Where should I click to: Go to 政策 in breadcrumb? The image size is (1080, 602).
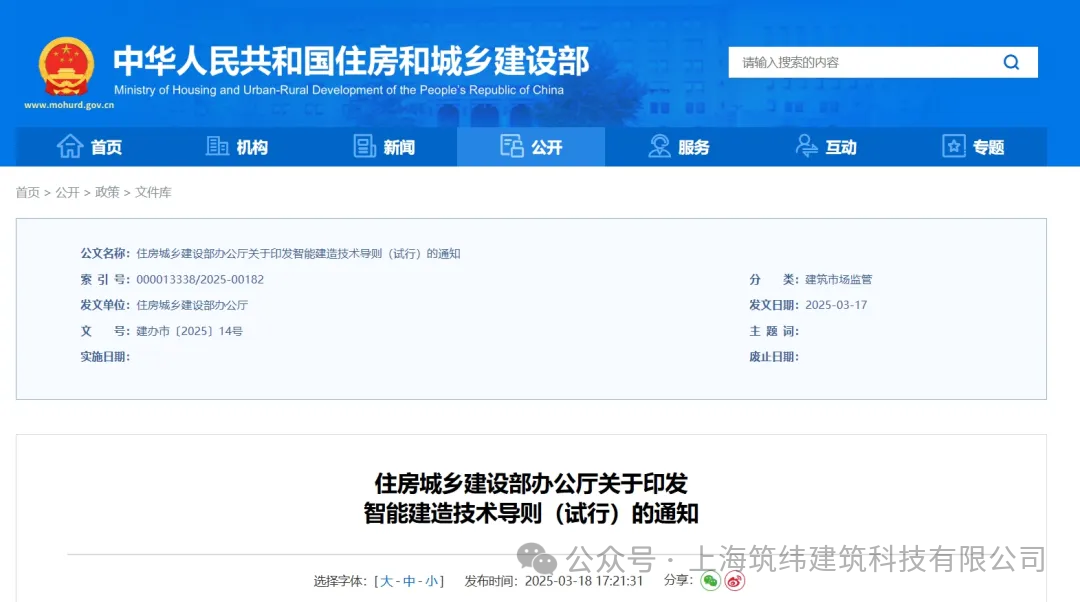pos(107,192)
